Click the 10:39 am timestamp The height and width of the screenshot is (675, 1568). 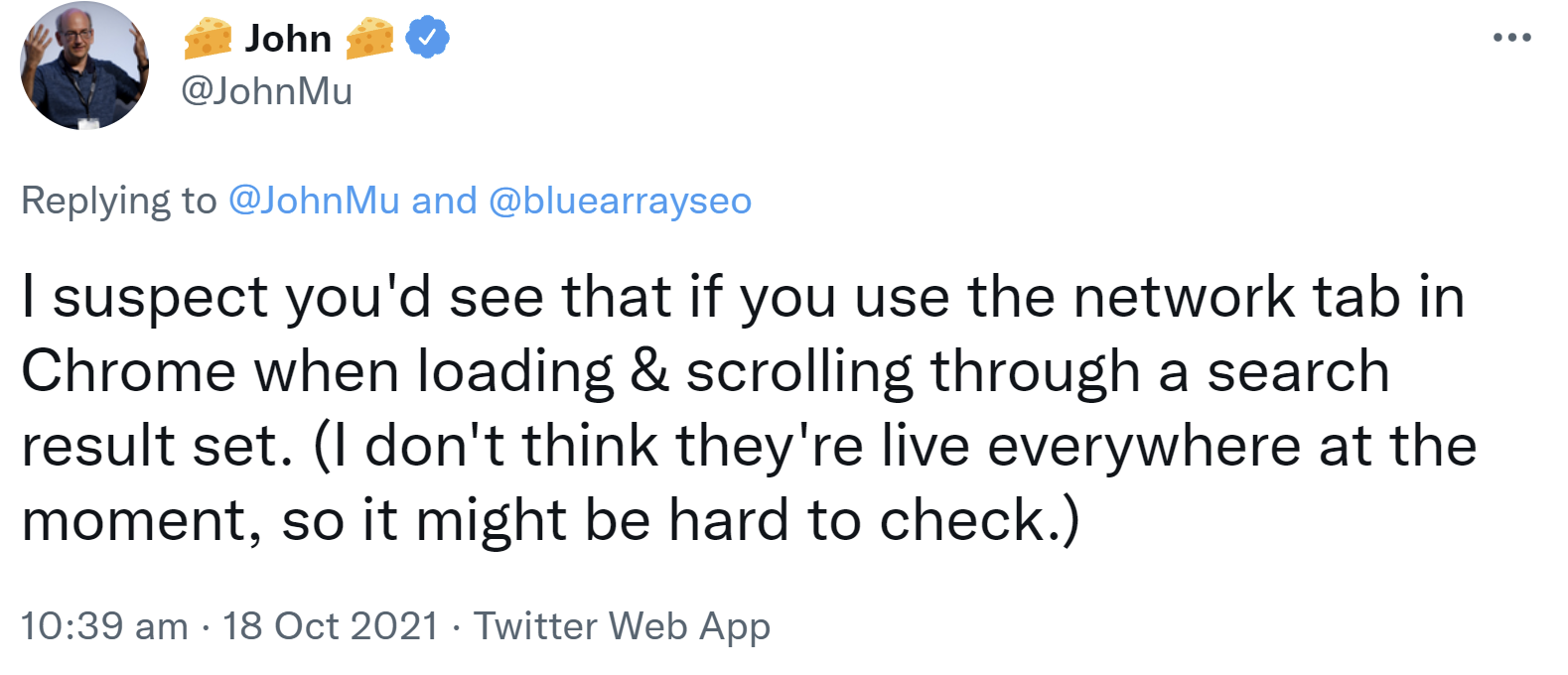click(104, 626)
